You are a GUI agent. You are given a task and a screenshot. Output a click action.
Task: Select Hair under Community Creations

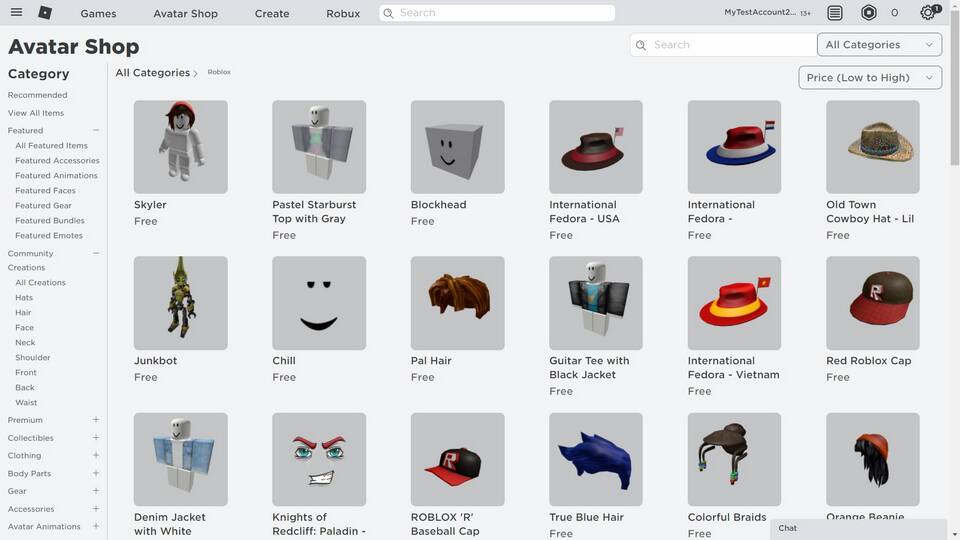[x=23, y=312]
